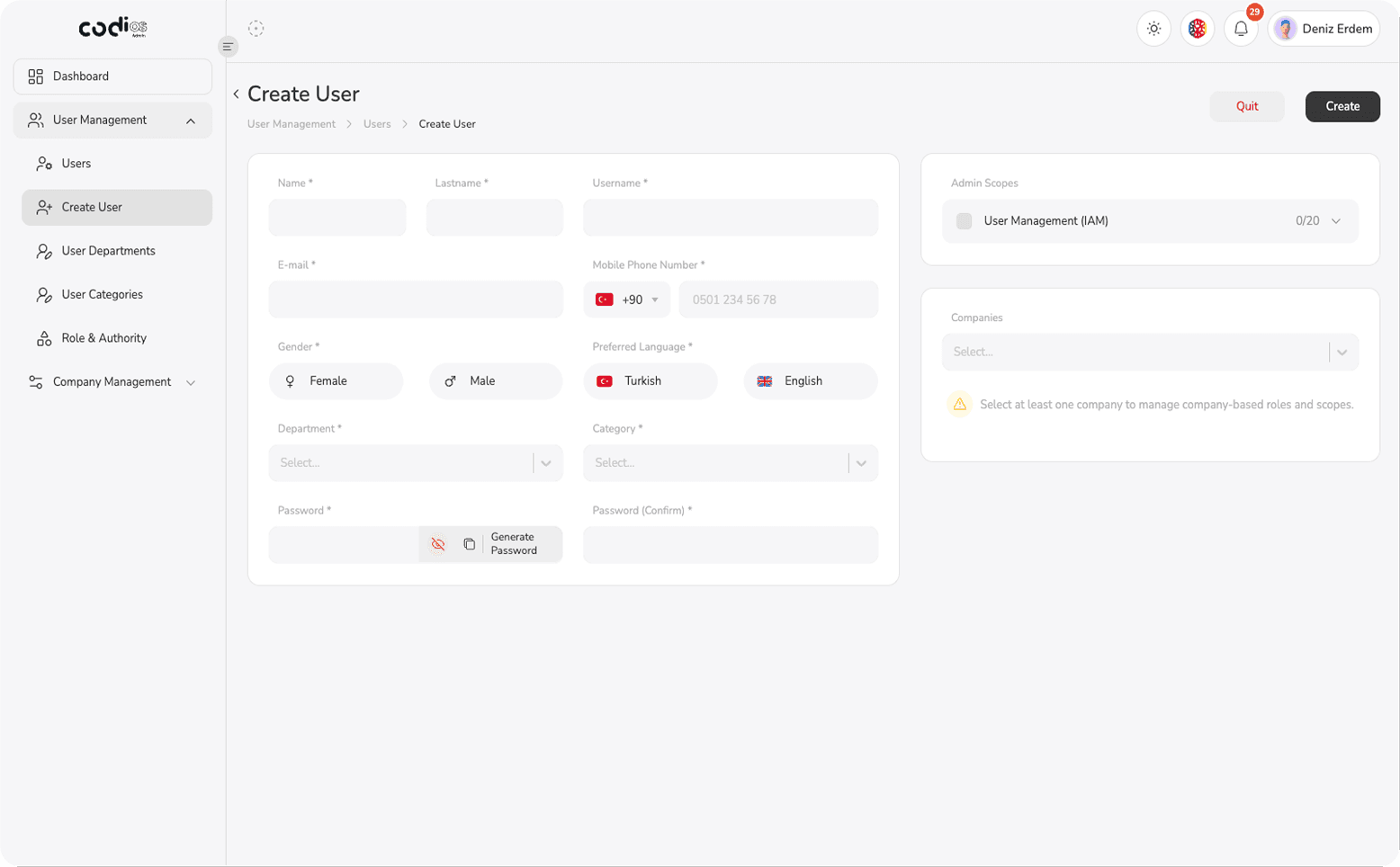Open the +90 country code dropdown
The width and height of the screenshot is (1400, 867).
(627, 299)
